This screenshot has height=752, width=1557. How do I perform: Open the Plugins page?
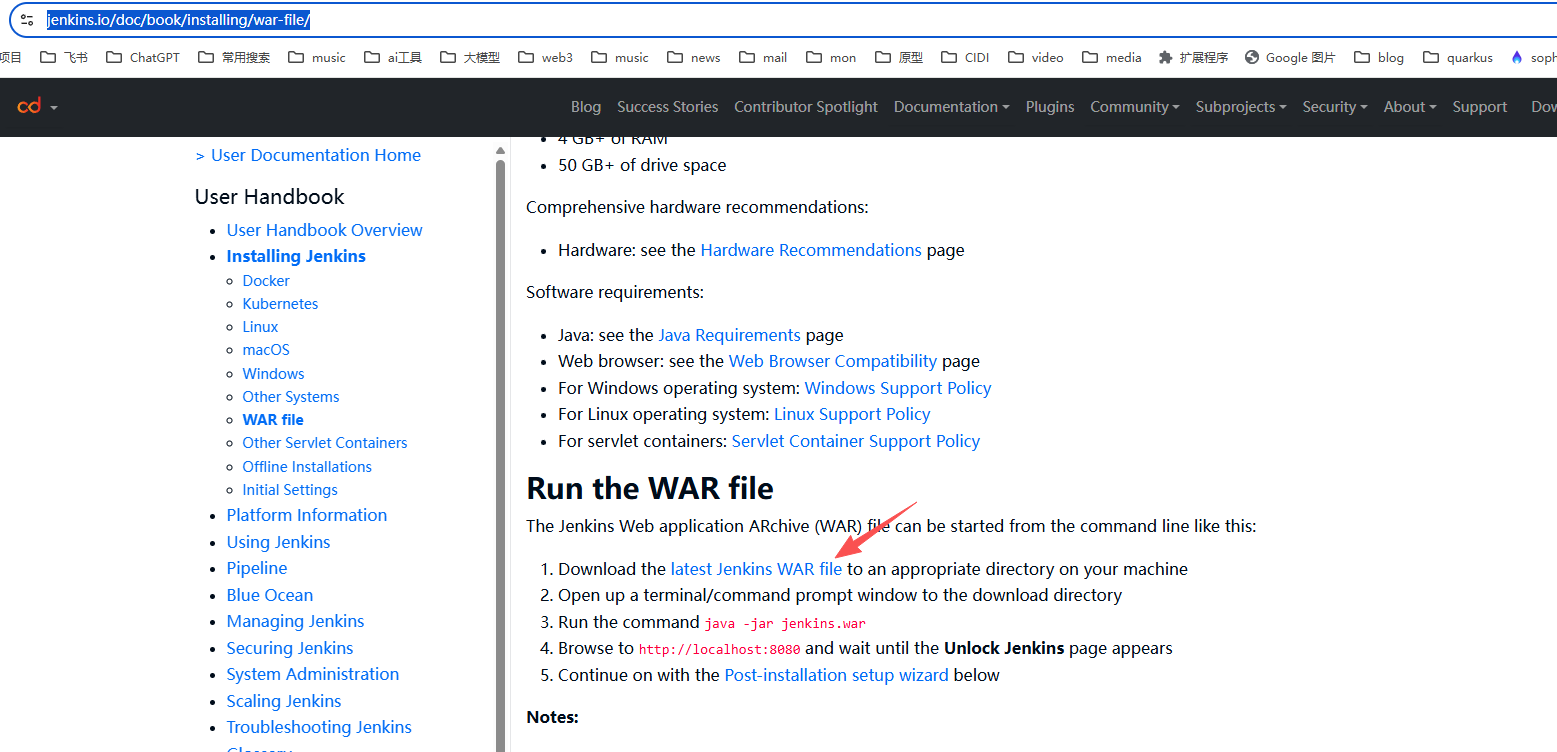1050,107
